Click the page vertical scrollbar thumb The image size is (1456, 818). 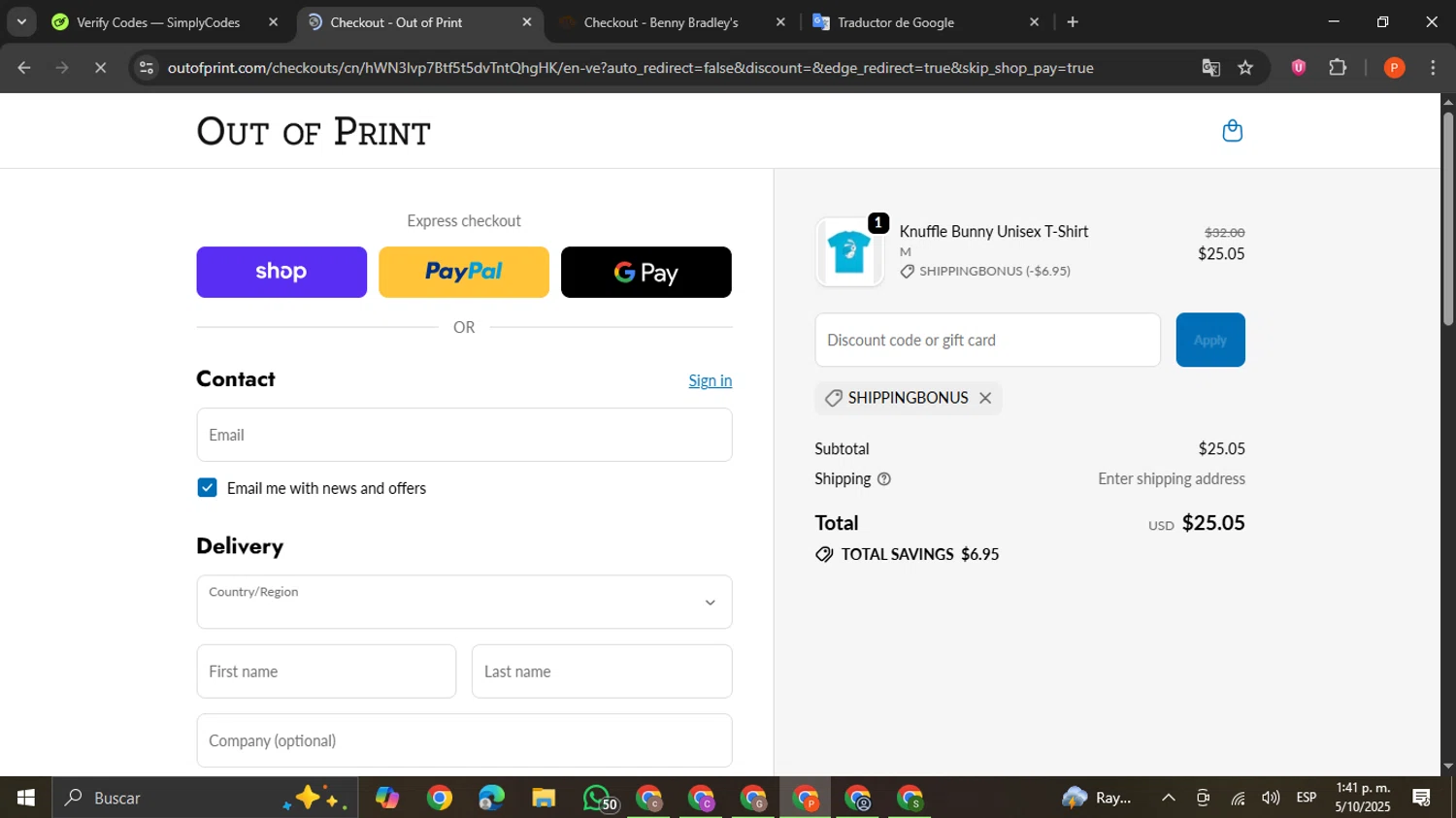[1448, 218]
